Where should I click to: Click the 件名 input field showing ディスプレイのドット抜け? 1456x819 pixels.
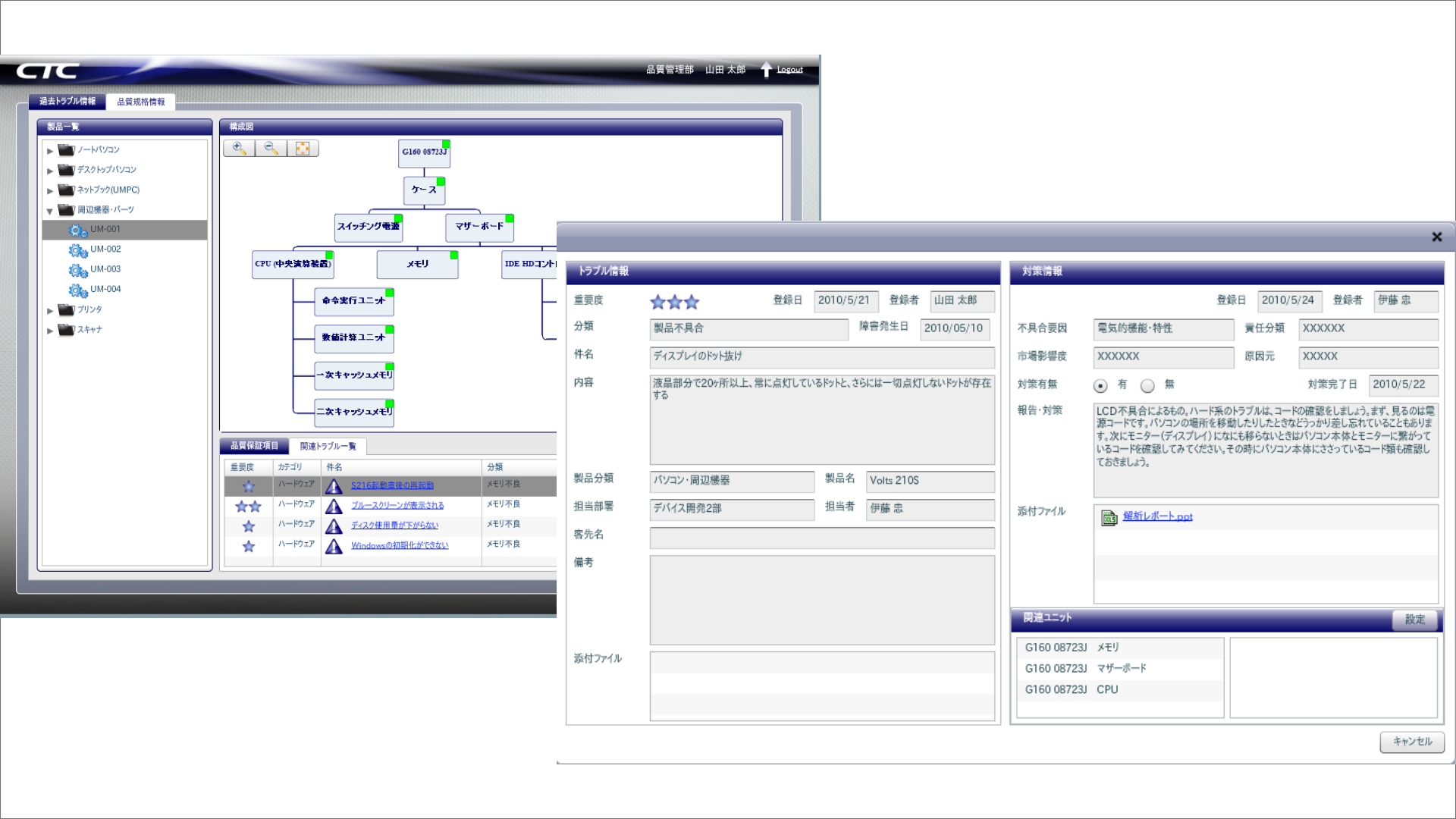(x=821, y=357)
